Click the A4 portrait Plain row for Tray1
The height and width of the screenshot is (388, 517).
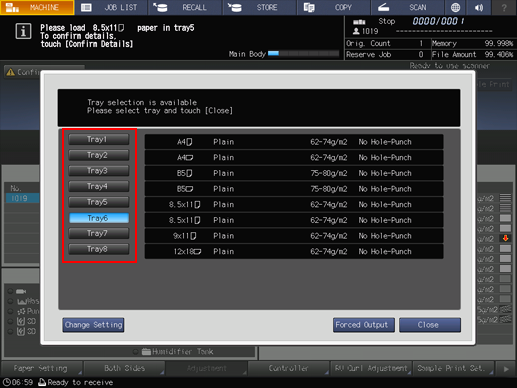pos(294,142)
